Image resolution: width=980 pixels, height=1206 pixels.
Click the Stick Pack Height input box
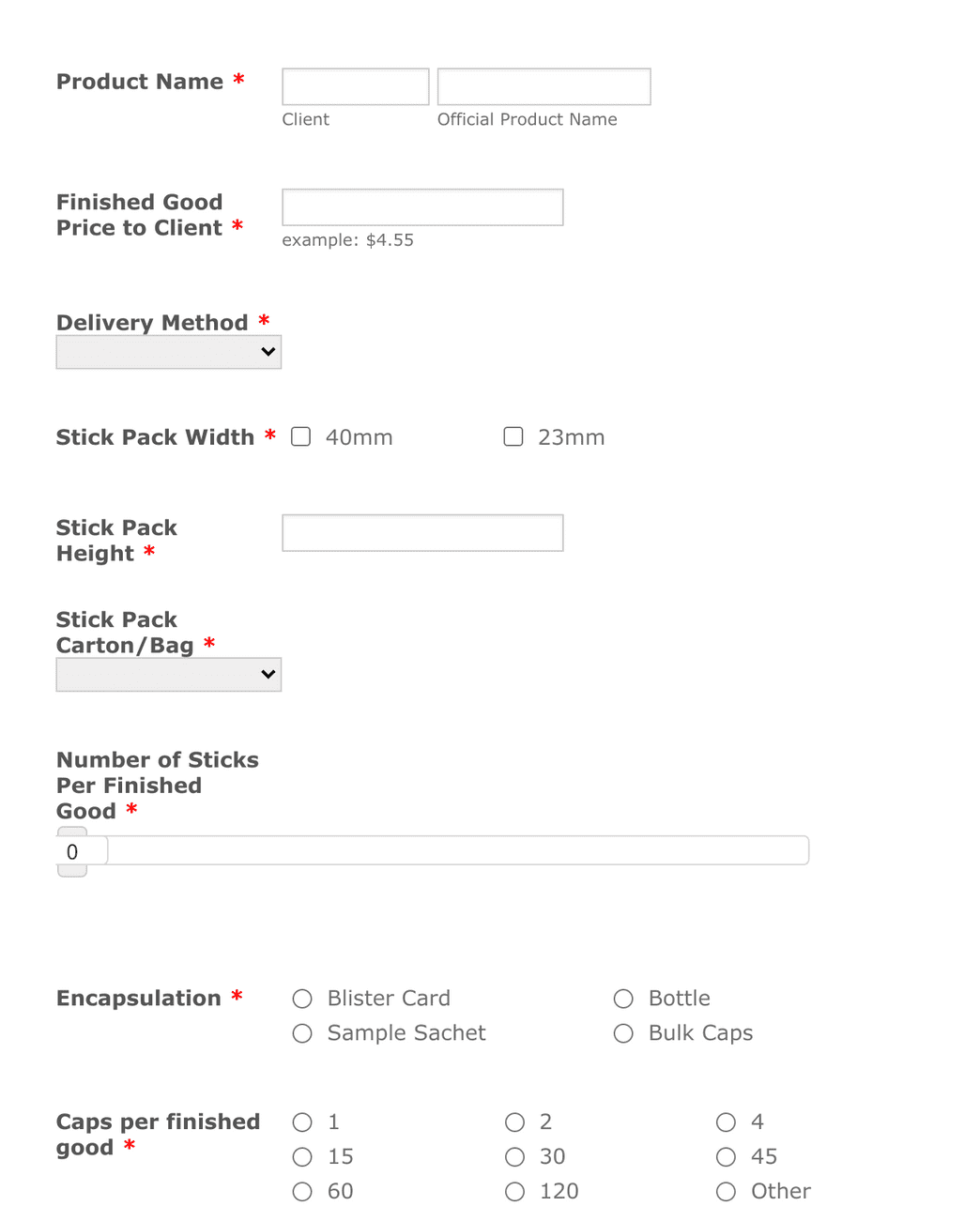click(421, 532)
